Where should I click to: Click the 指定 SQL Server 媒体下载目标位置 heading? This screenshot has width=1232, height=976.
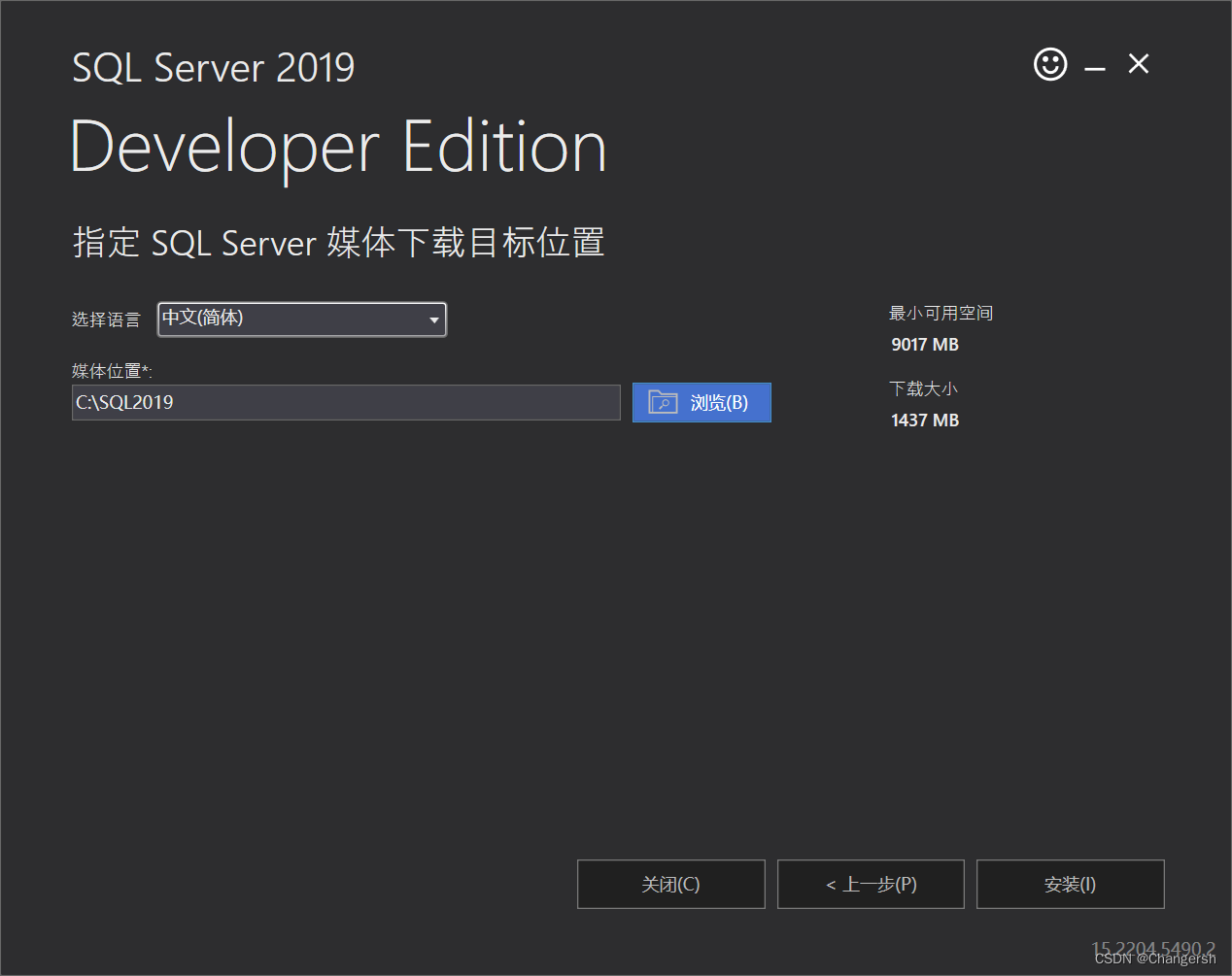(339, 243)
